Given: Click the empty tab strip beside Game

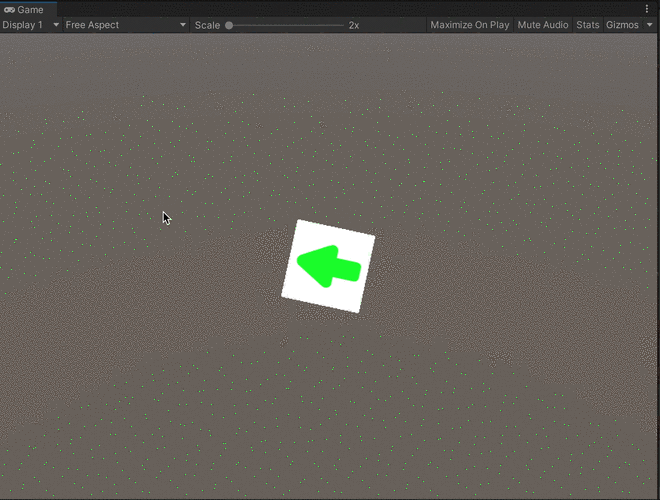Looking at the screenshot, I should pos(300,9).
